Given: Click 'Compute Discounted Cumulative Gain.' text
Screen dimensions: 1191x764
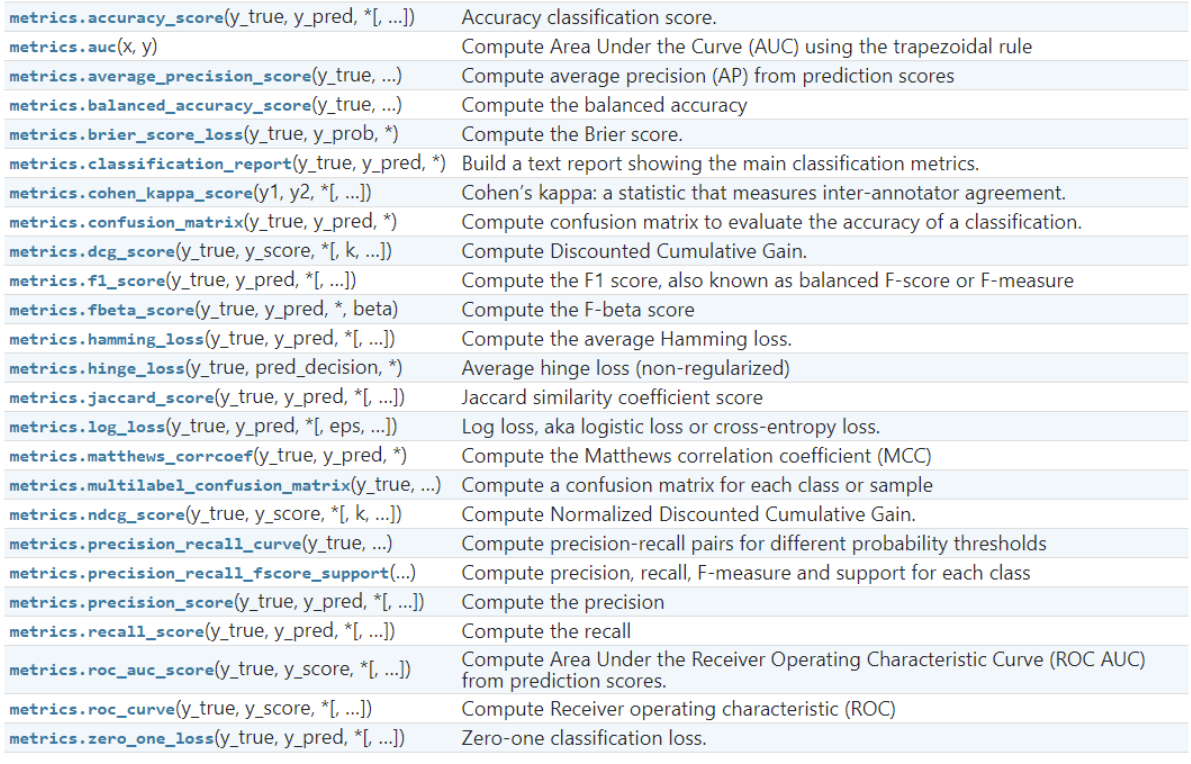Looking at the screenshot, I should [x=634, y=251].
